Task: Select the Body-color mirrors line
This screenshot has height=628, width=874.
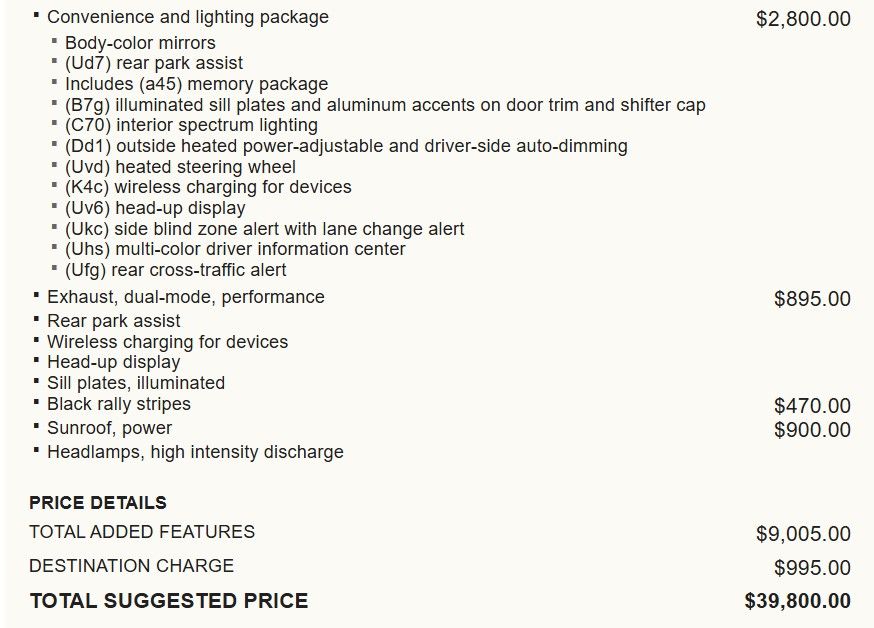Action: pos(140,43)
